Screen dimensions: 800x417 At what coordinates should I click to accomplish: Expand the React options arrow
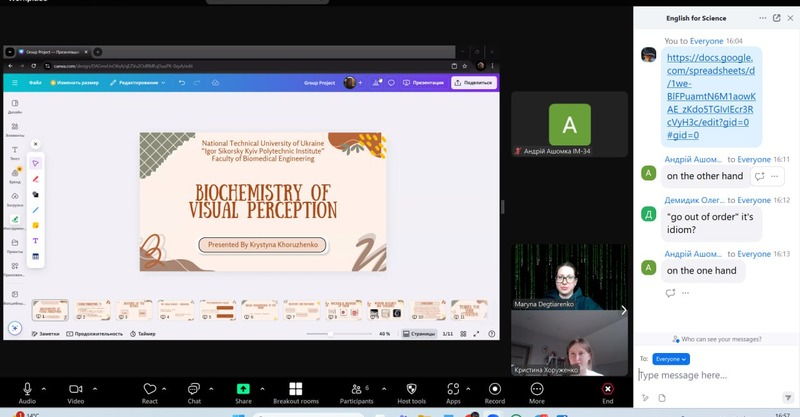[x=164, y=389]
